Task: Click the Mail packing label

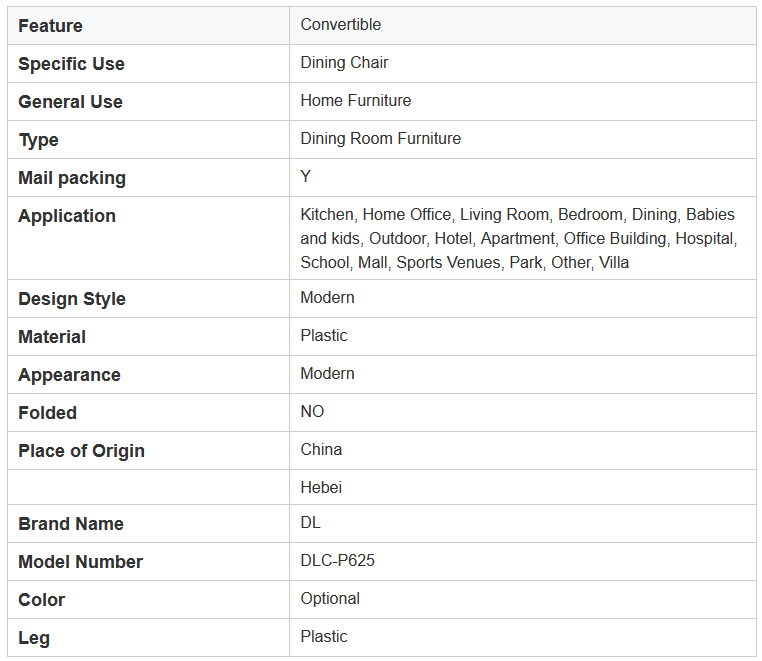Action: coord(72,178)
